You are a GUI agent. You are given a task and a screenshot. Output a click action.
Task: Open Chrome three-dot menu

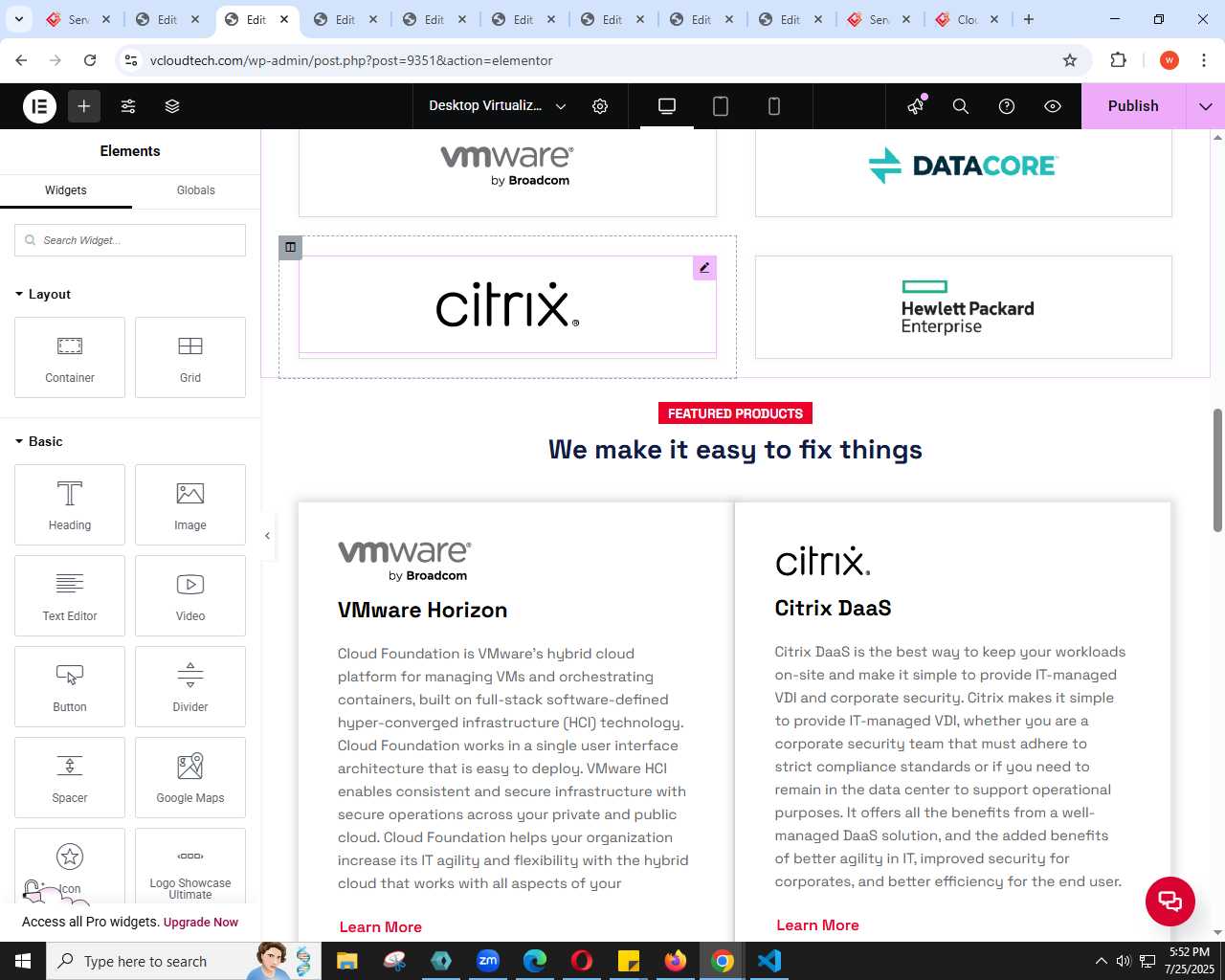(x=1204, y=60)
